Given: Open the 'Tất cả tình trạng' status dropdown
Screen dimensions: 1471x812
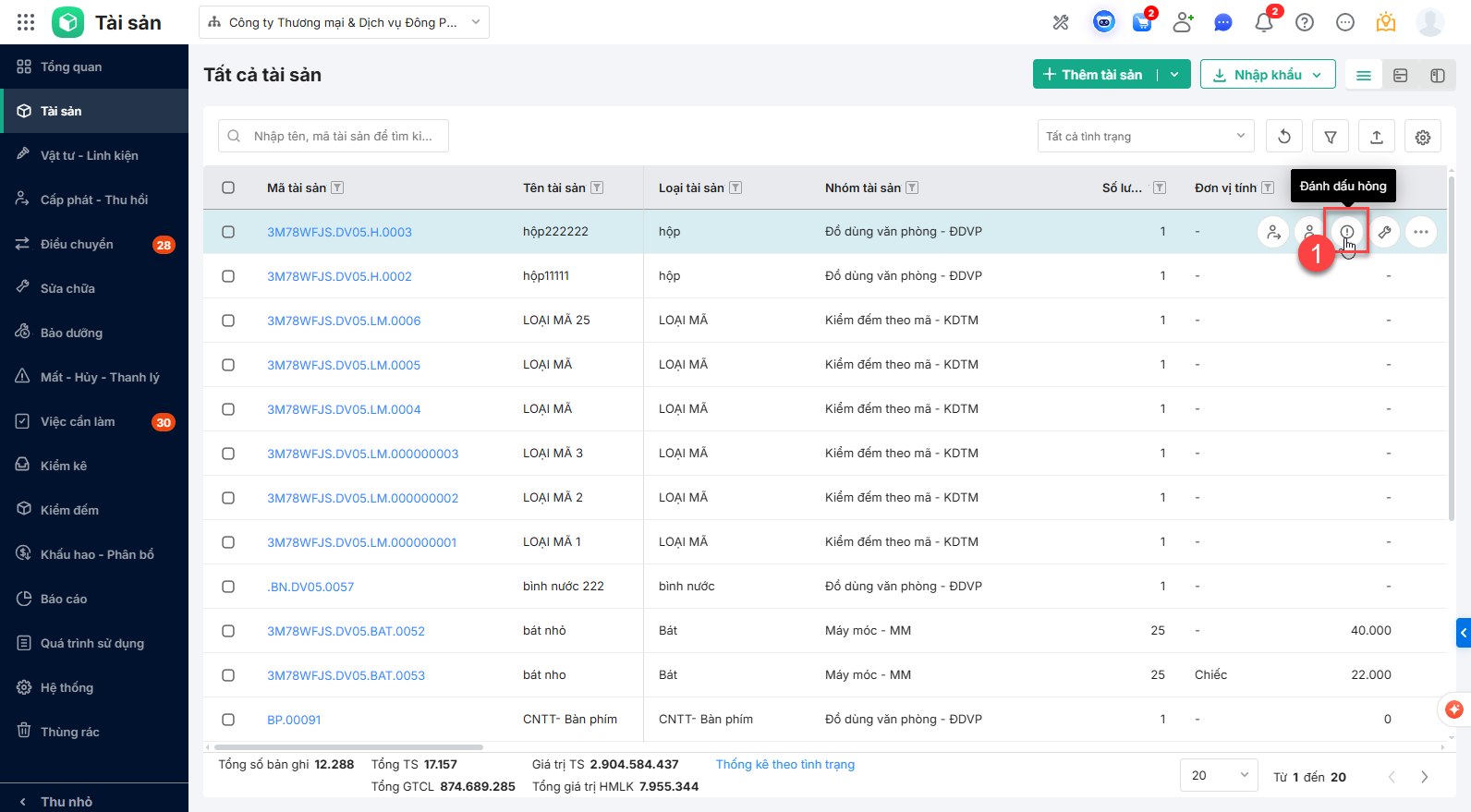Looking at the screenshot, I should [1145, 137].
